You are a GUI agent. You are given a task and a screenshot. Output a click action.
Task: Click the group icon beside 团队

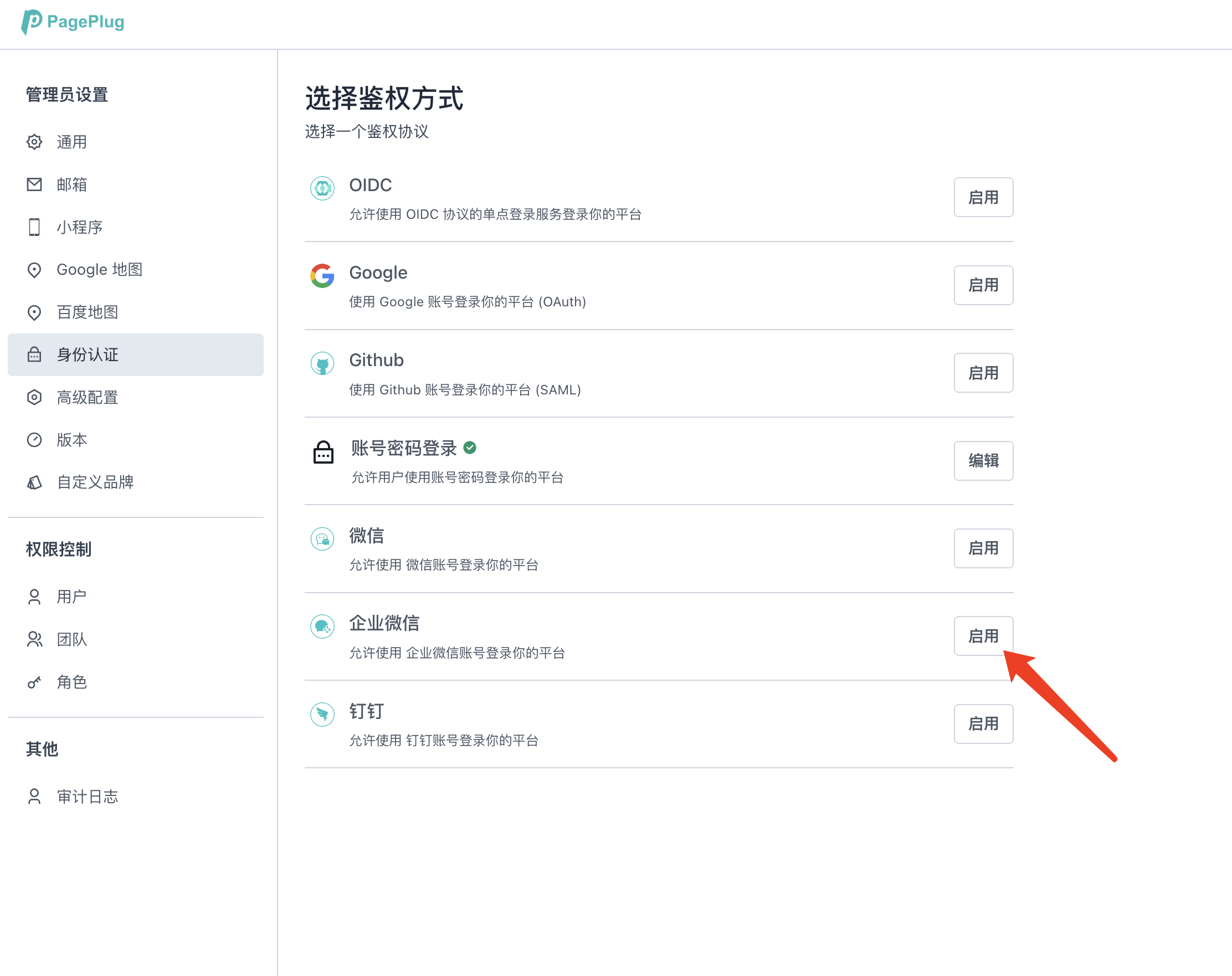click(34, 639)
